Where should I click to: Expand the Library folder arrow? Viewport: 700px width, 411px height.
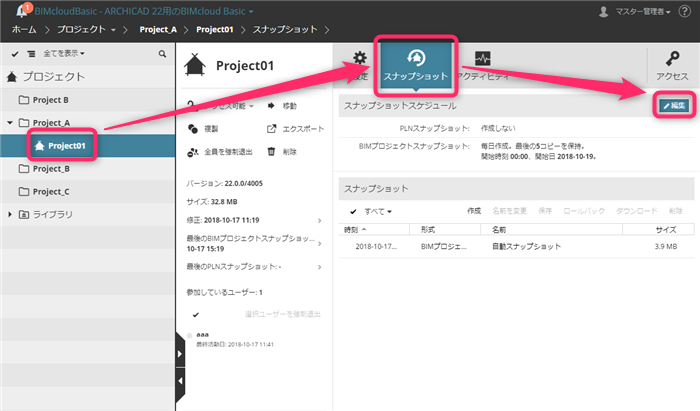click(10, 214)
